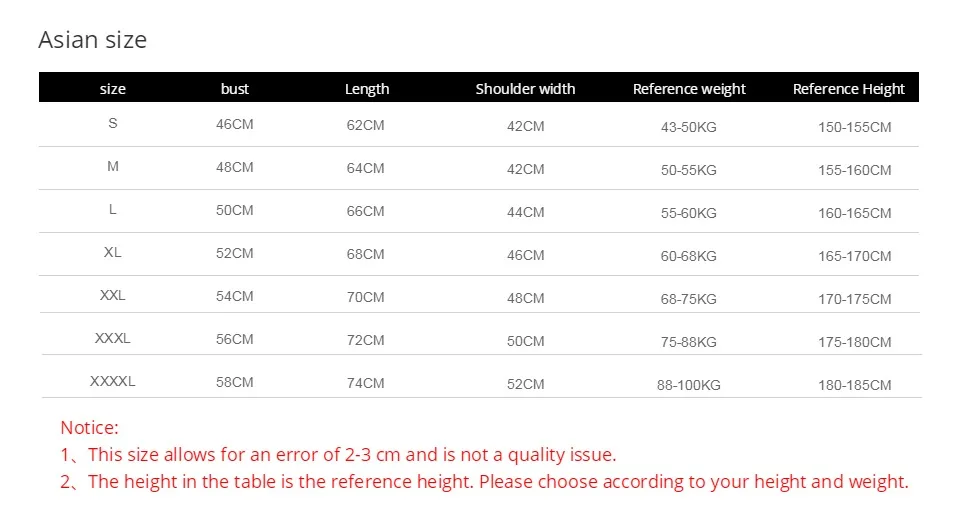Click the 'Length' column header
This screenshot has height=514, width=958.
[x=367, y=89]
